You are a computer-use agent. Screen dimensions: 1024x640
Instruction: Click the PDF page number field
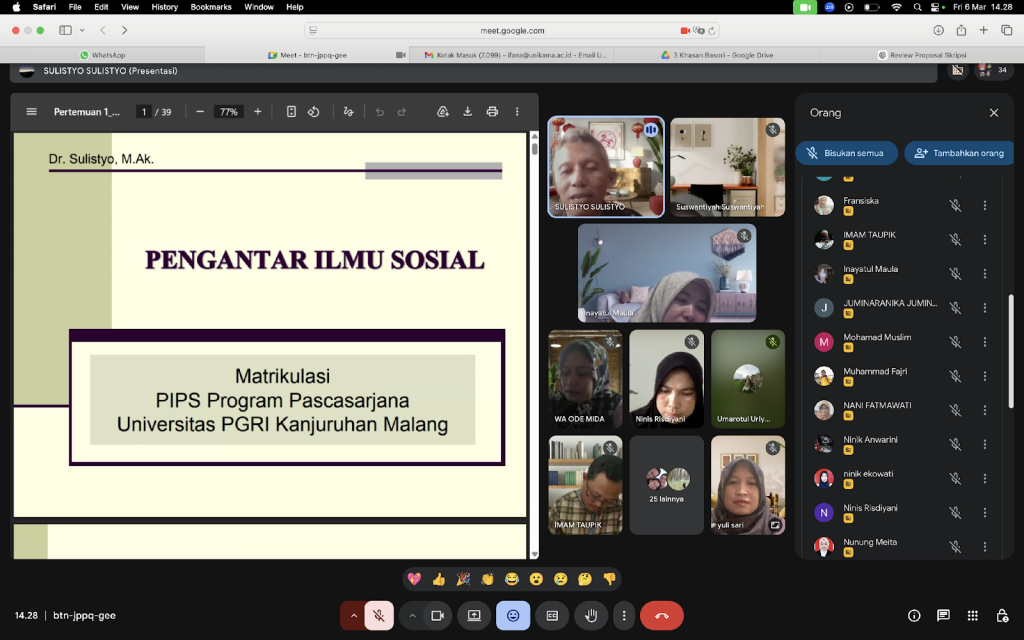(x=143, y=112)
